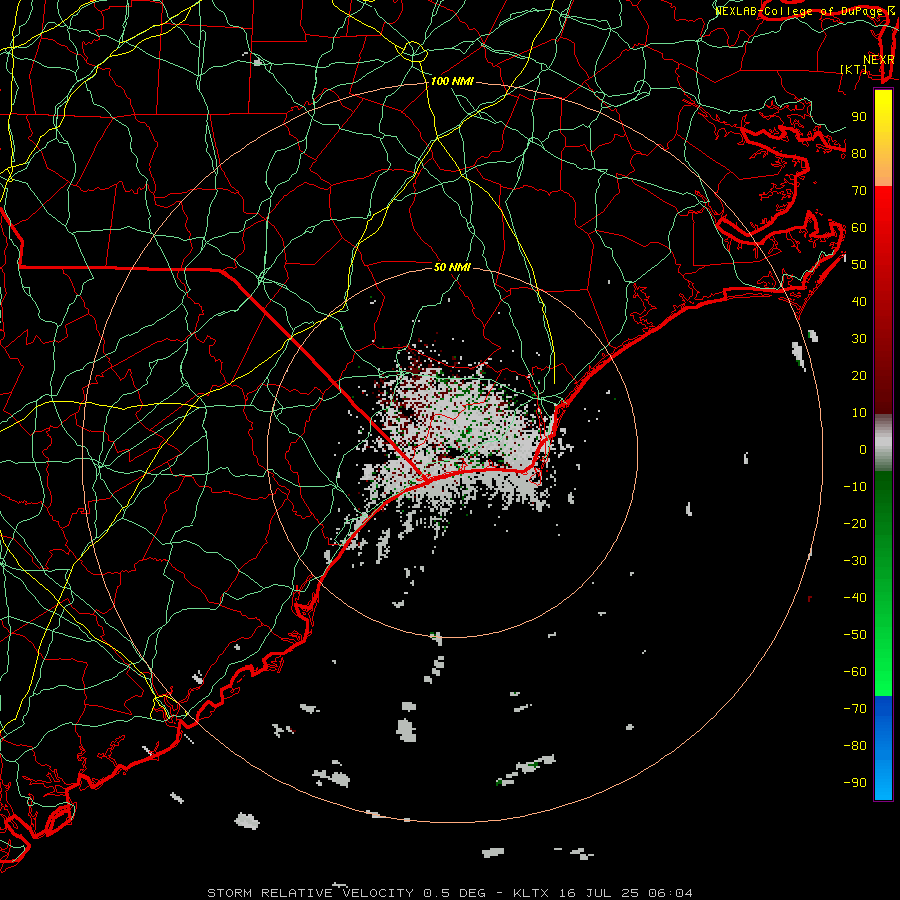Screen dimensions: 900x900
Task: Click the -70 value on the velocity scale
Action: 855,709
